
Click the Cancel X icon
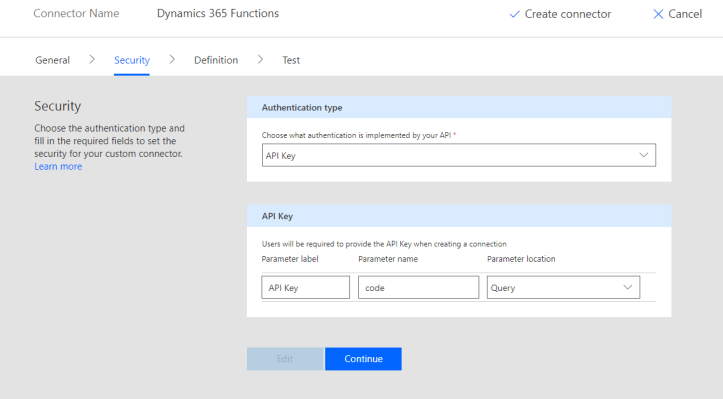coord(658,14)
